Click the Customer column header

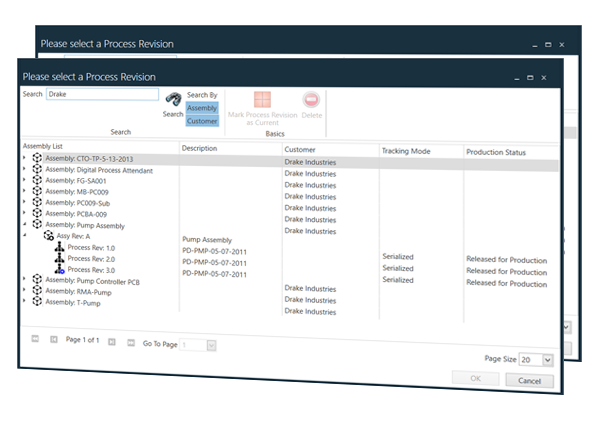300,150
